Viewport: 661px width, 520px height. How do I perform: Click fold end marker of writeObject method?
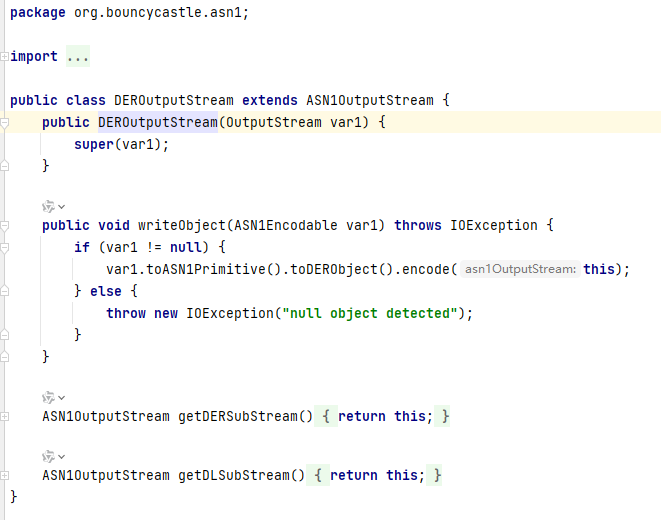(x=4, y=357)
